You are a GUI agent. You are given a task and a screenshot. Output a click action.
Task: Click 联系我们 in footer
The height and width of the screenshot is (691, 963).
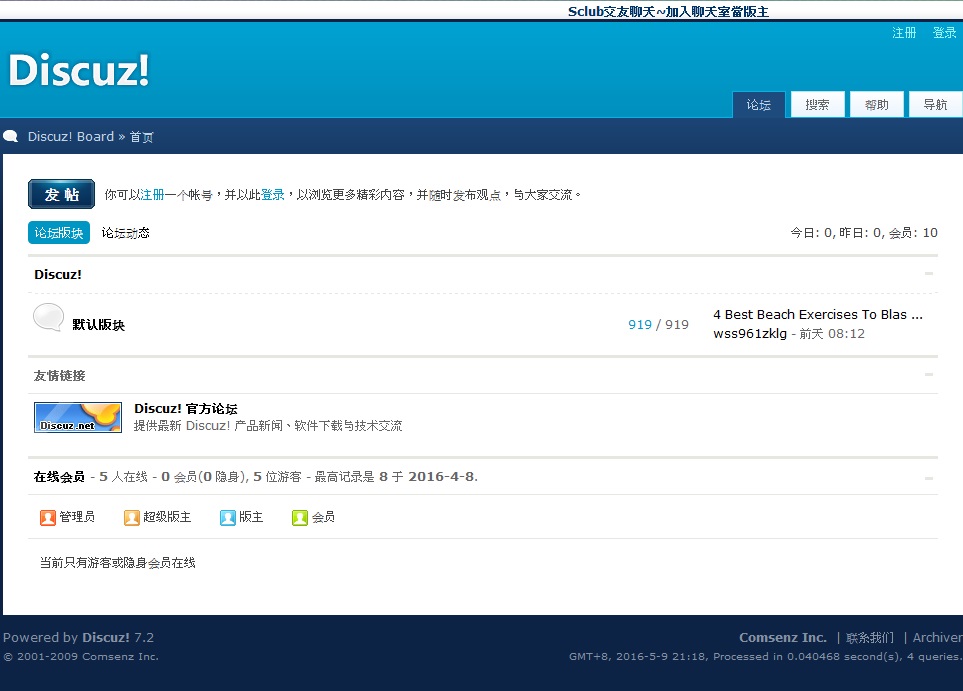[x=870, y=638]
